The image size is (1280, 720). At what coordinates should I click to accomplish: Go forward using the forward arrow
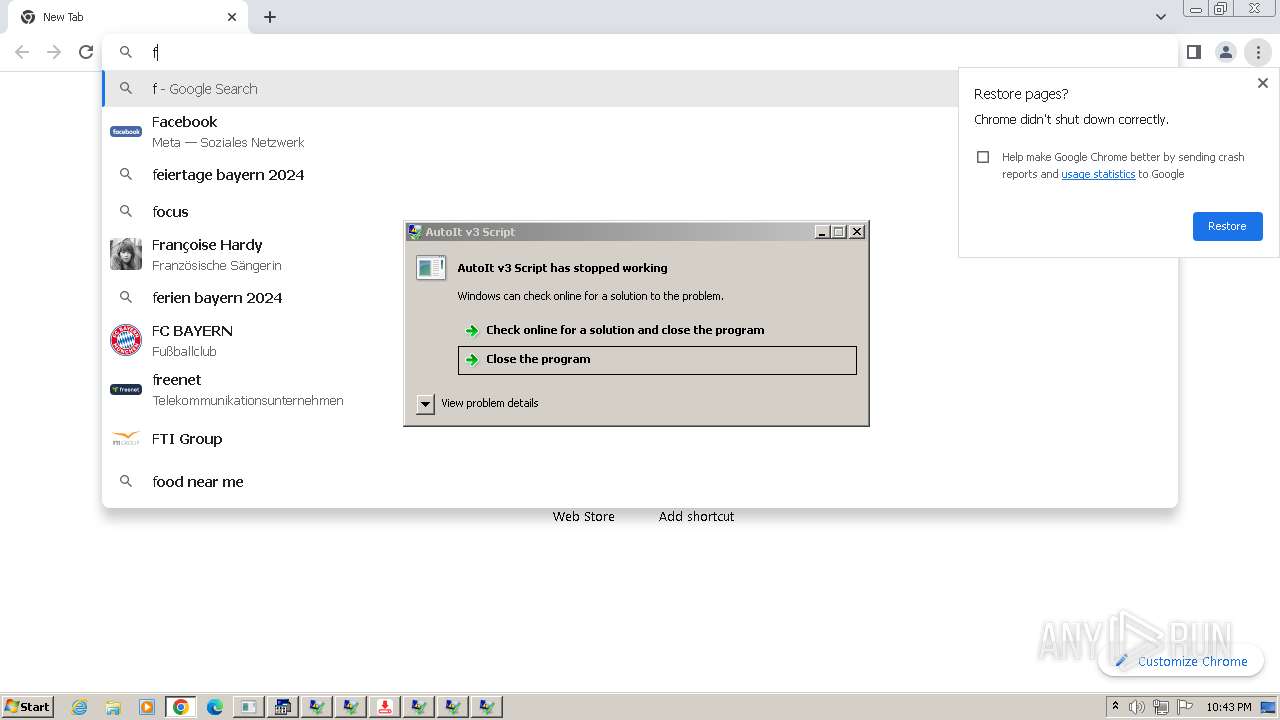click(54, 52)
